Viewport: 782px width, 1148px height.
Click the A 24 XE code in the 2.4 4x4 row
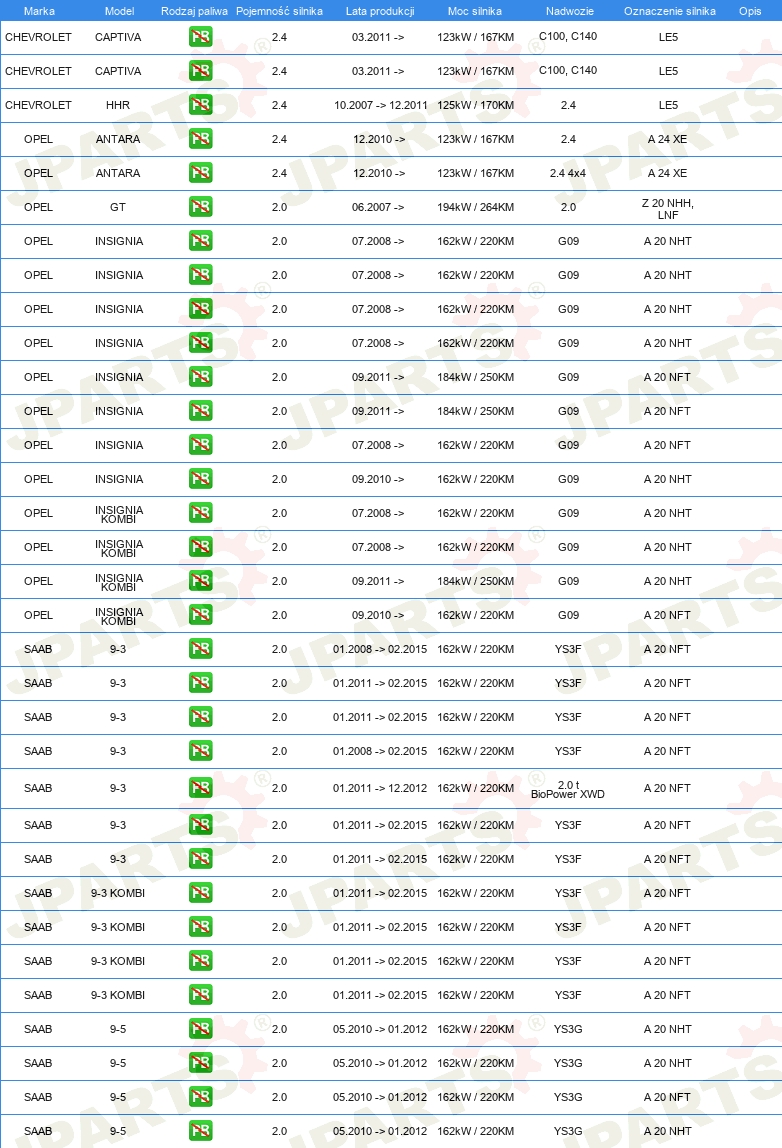pos(667,173)
